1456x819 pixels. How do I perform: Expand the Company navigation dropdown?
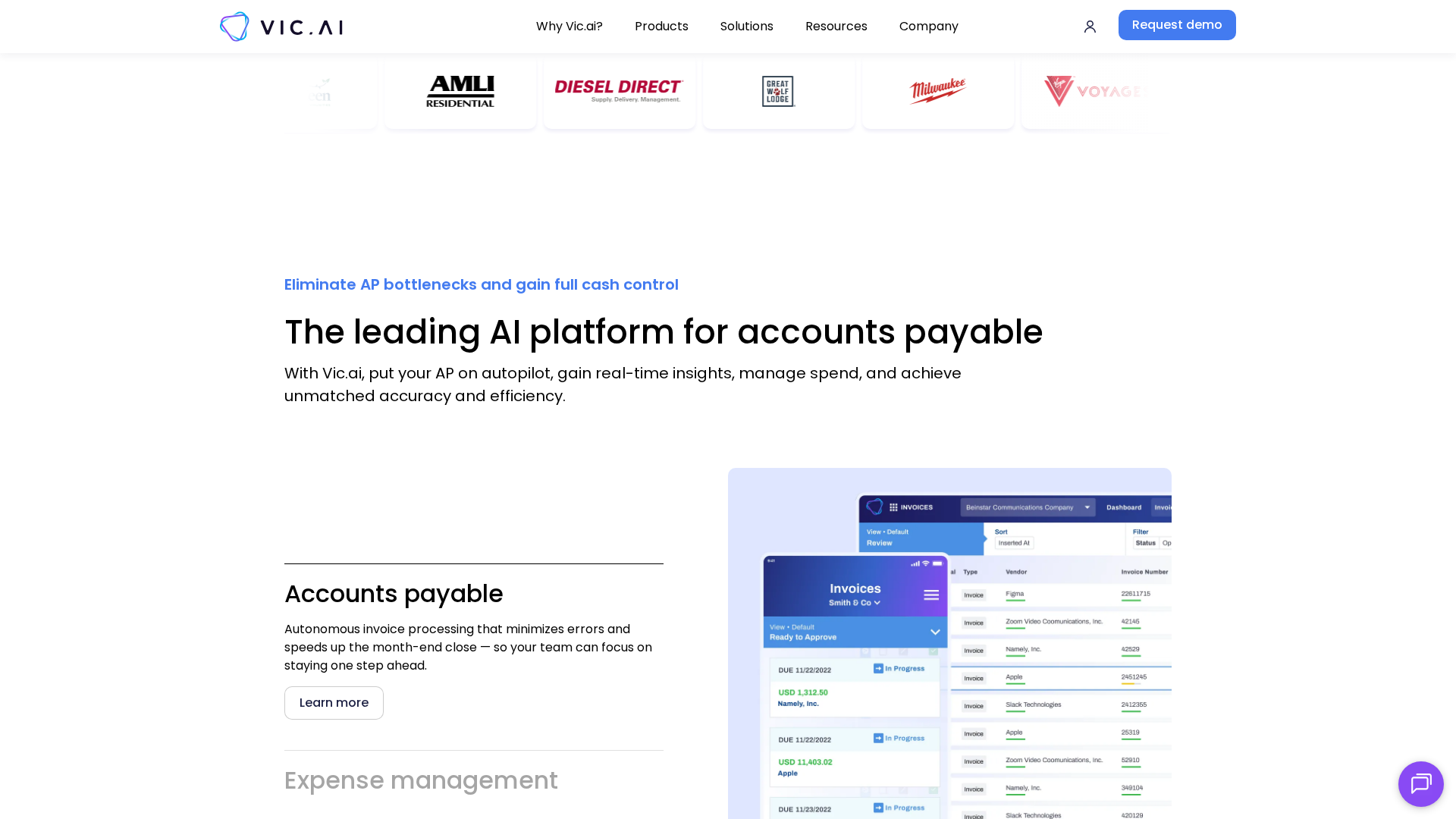tap(928, 27)
